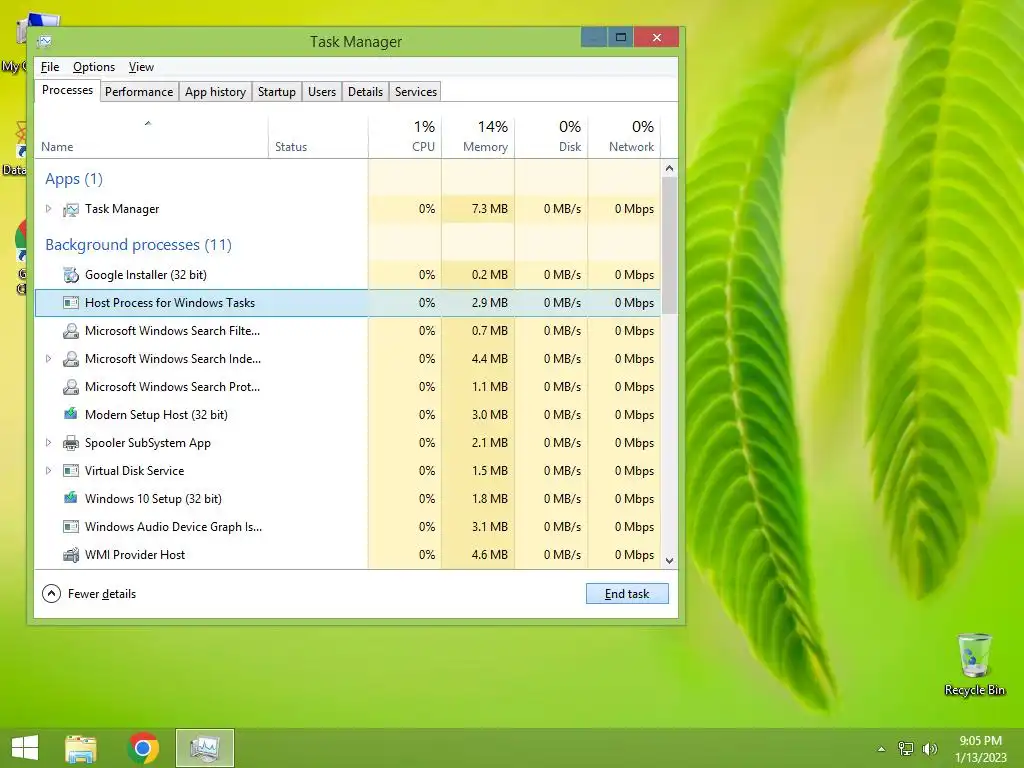Expand the Microsoft Windows Search Indexer row

48,359
